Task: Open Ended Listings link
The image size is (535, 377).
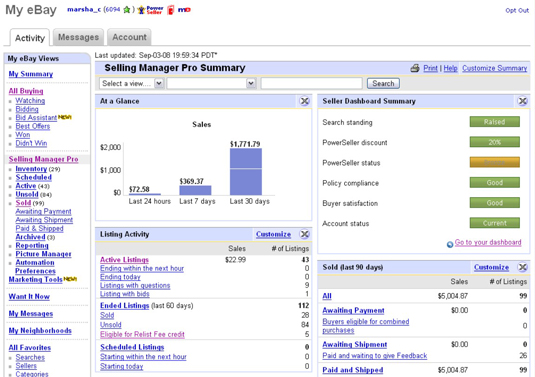Action: tap(124, 306)
